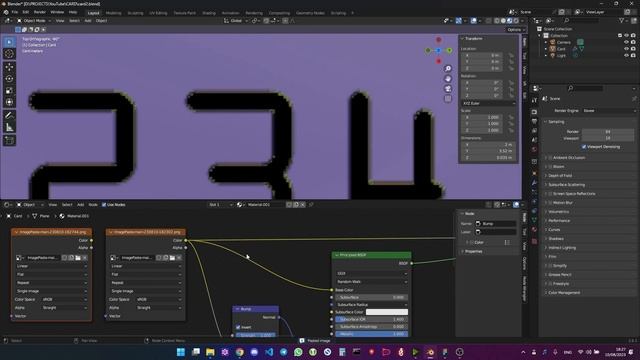Expand the Camera item in outliner
Screen dimensions: 640x360
click(546, 42)
